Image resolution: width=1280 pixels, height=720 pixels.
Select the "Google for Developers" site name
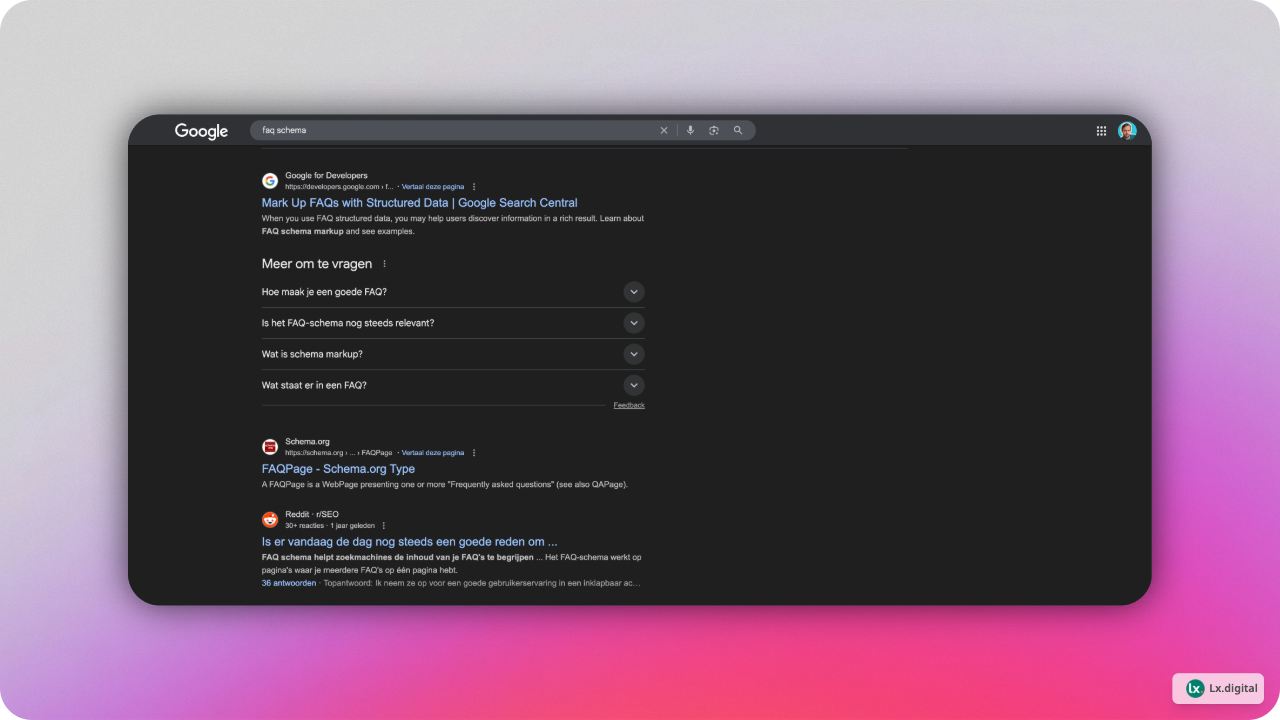(326, 176)
